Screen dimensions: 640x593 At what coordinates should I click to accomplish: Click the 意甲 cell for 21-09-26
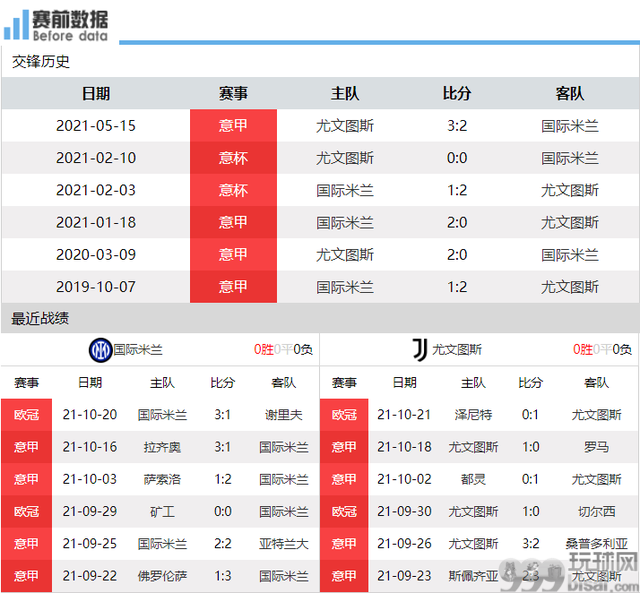(344, 544)
